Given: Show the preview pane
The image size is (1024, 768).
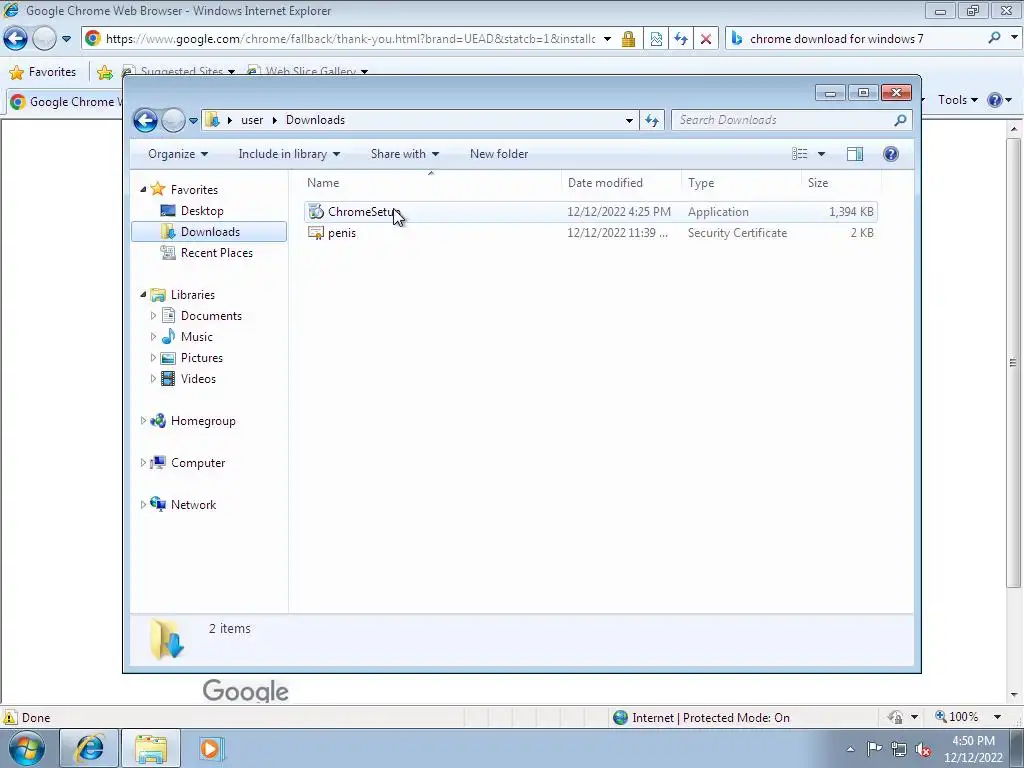Looking at the screenshot, I should point(855,153).
